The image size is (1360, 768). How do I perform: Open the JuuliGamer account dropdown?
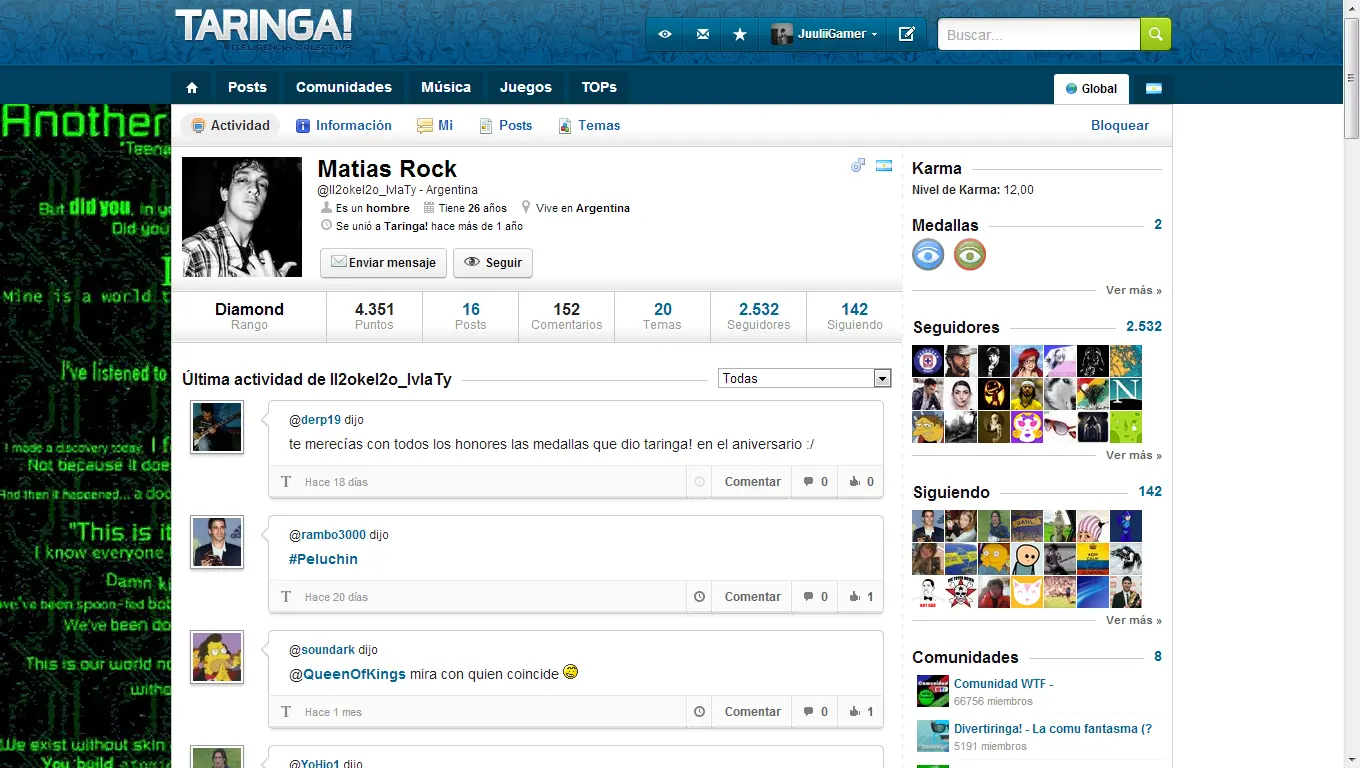point(824,34)
